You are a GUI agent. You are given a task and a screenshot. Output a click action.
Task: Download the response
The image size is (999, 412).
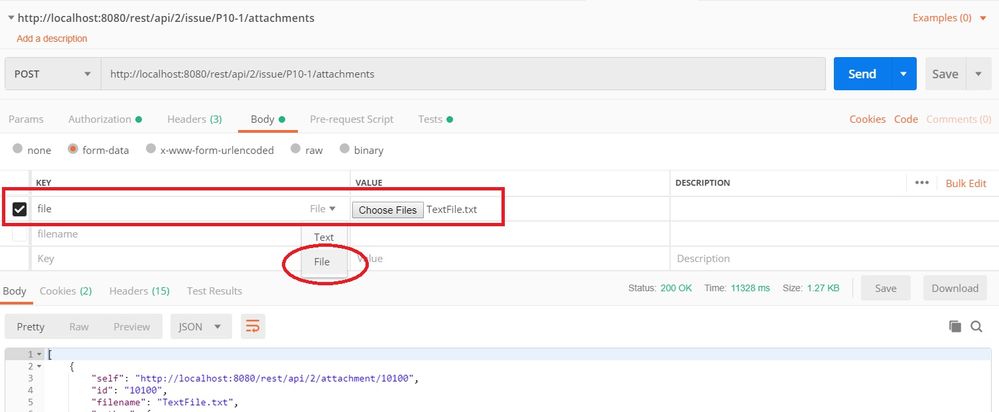click(x=955, y=288)
